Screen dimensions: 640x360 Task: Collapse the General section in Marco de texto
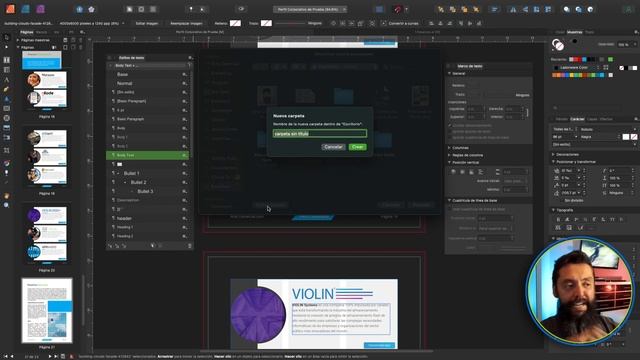pos(449,73)
